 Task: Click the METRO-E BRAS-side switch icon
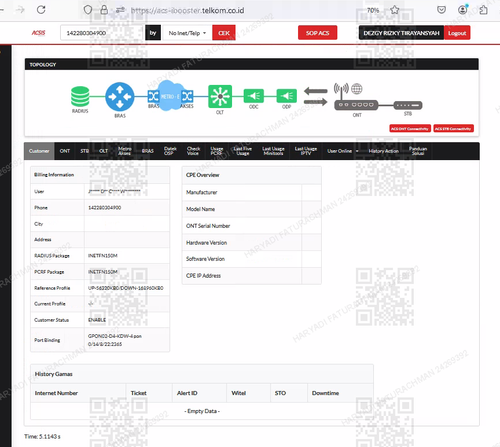pyautogui.click(x=153, y=96)
